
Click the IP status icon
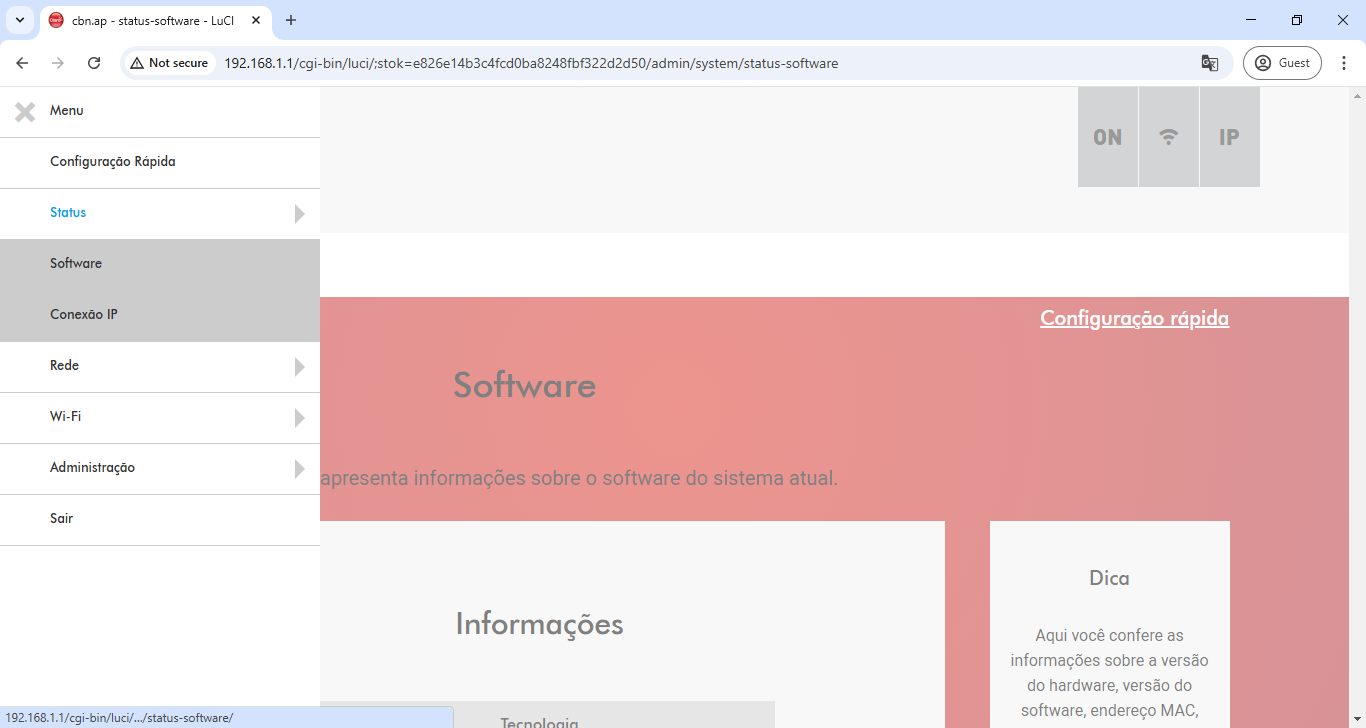click(x=1229, y=138)
